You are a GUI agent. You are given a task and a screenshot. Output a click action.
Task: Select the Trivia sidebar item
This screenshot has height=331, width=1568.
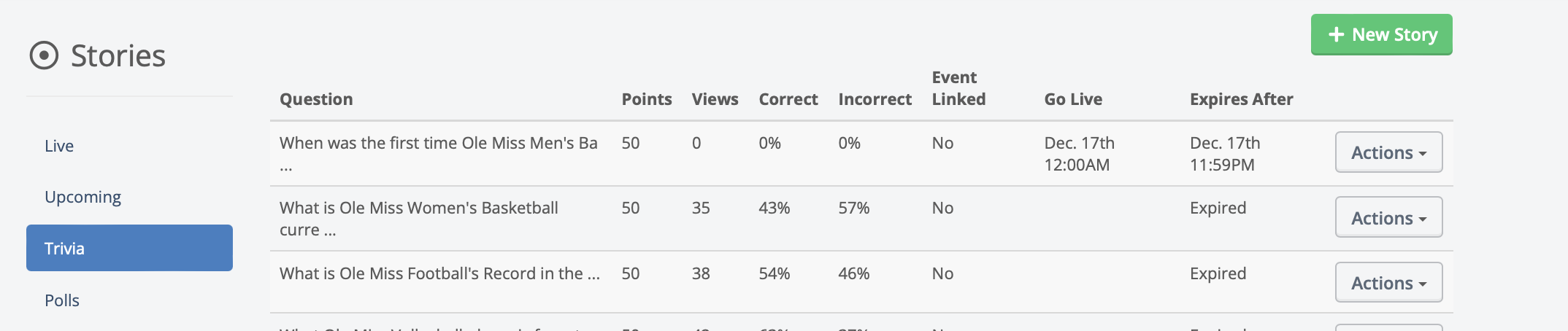coord(129,248)
